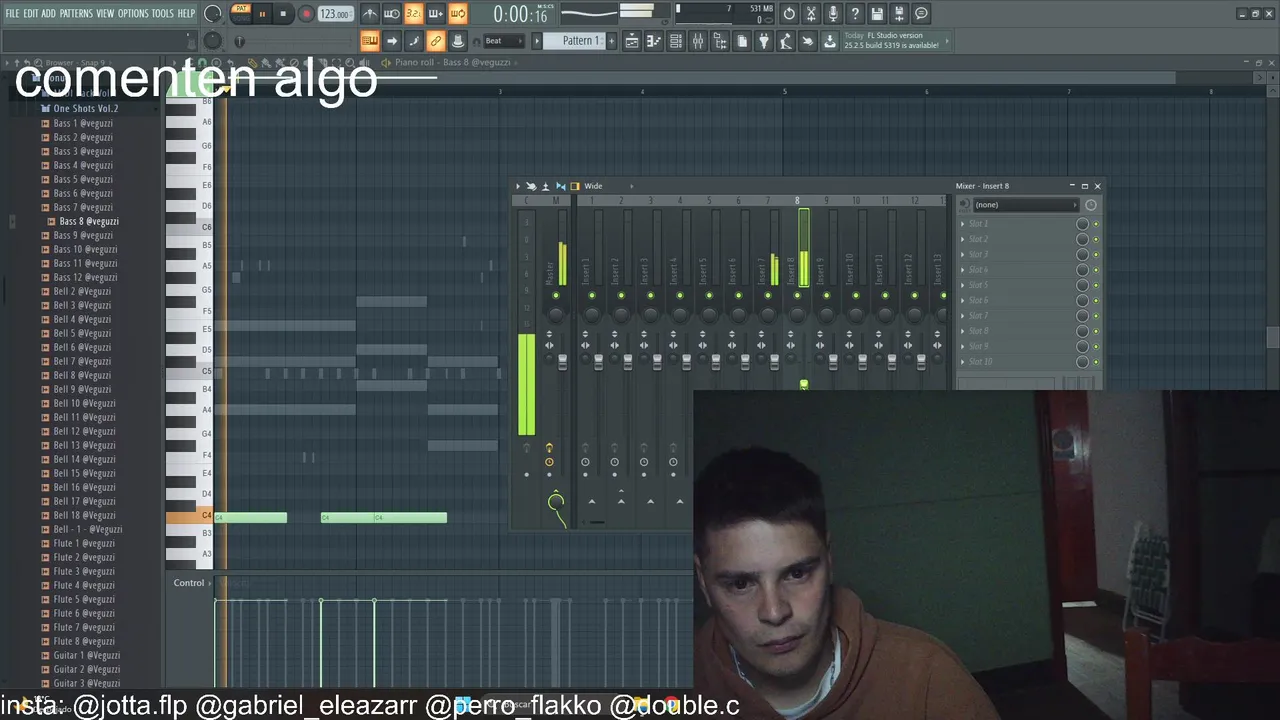Open the (none) mixer preset dropdown

[x=1025, y=205]
